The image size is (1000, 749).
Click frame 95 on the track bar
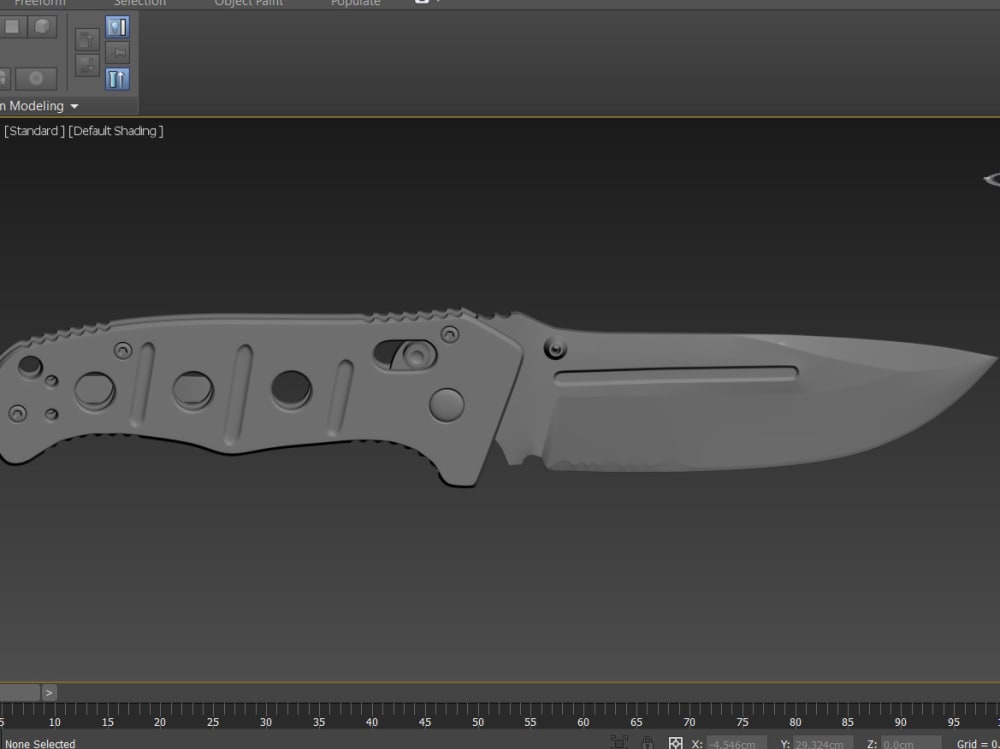pos(953,722)
